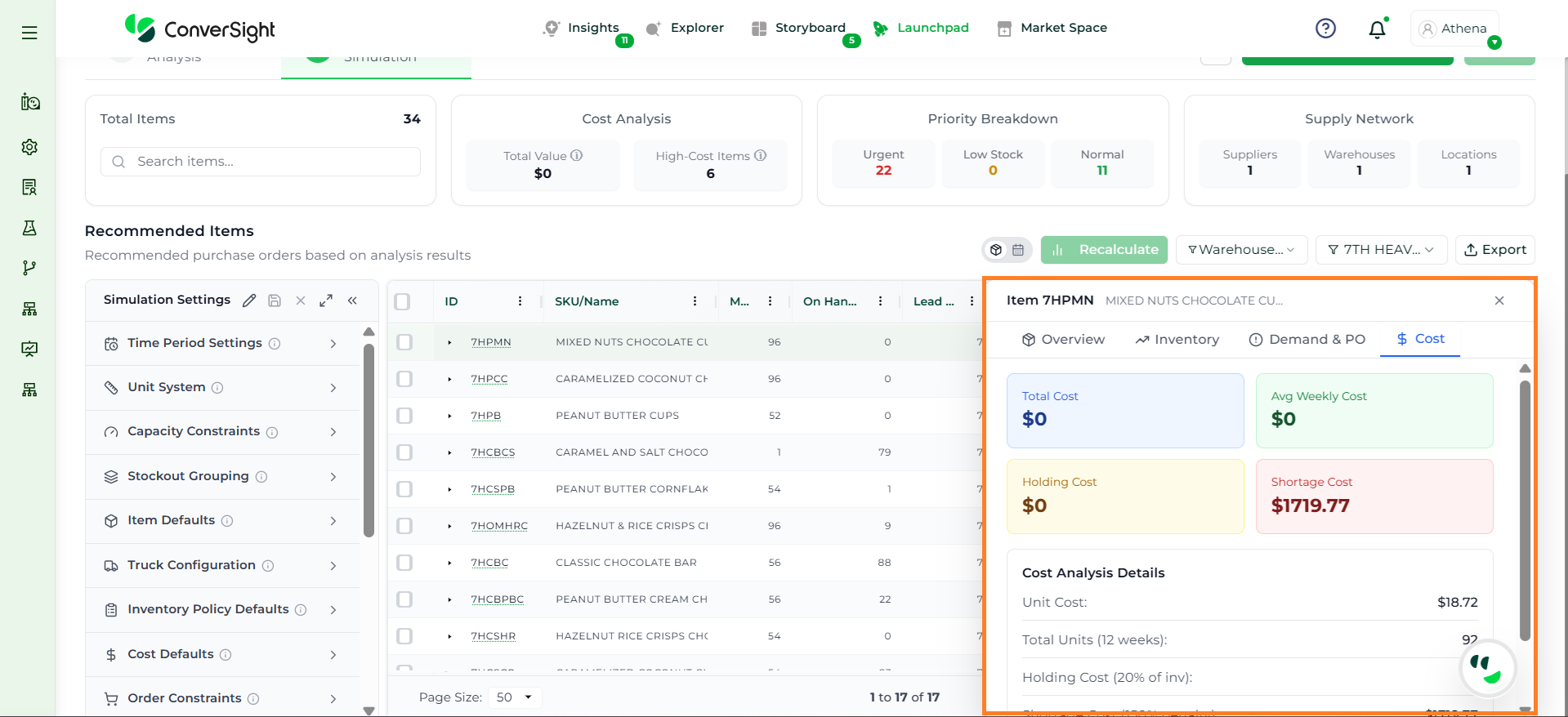The width and height of the screenshot is (1568, 717).
Task: Collapse Simulation Settings panel with double chevron
Action: tap(352, 301)
